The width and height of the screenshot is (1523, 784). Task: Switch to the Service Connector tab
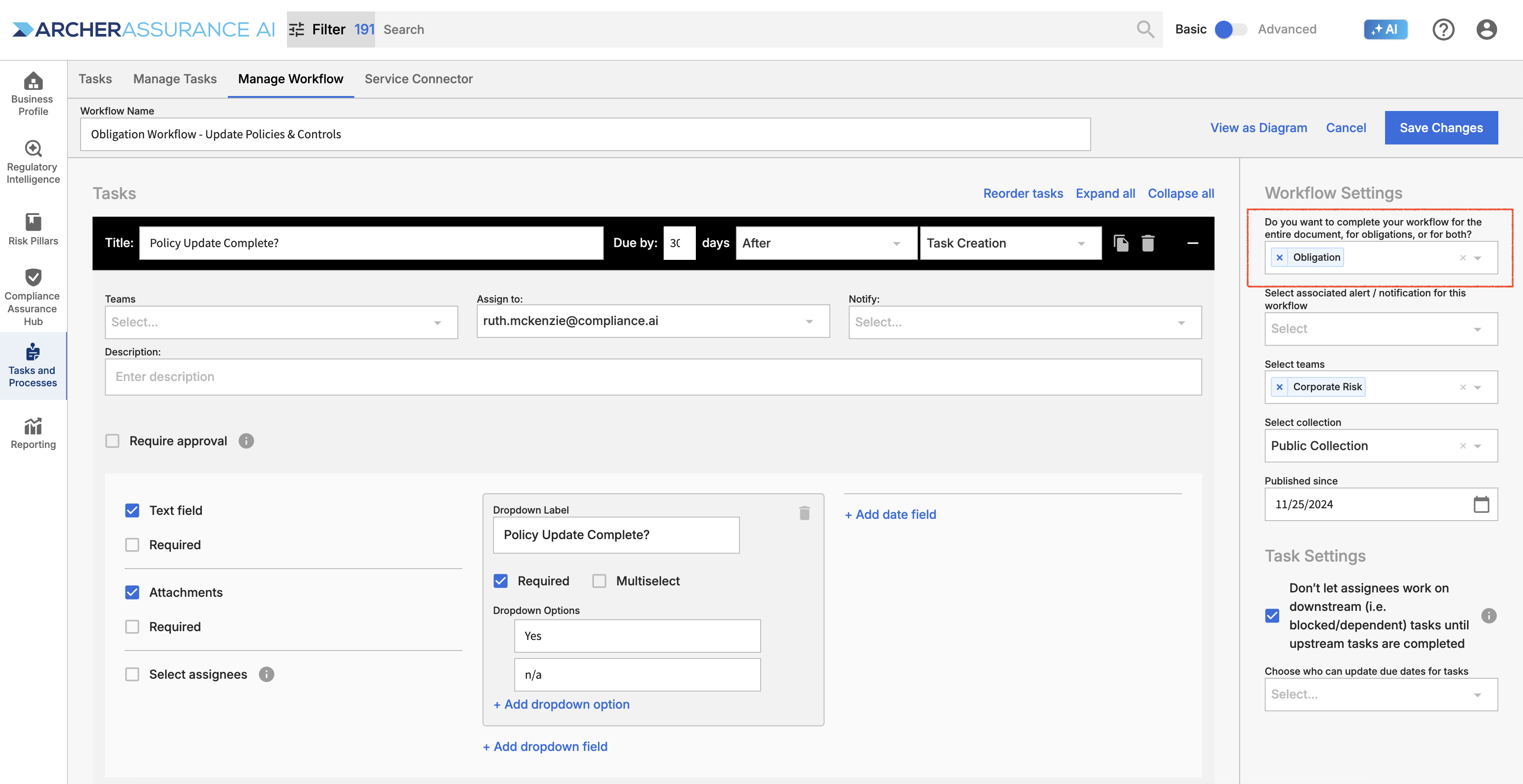tap(418, 78)
